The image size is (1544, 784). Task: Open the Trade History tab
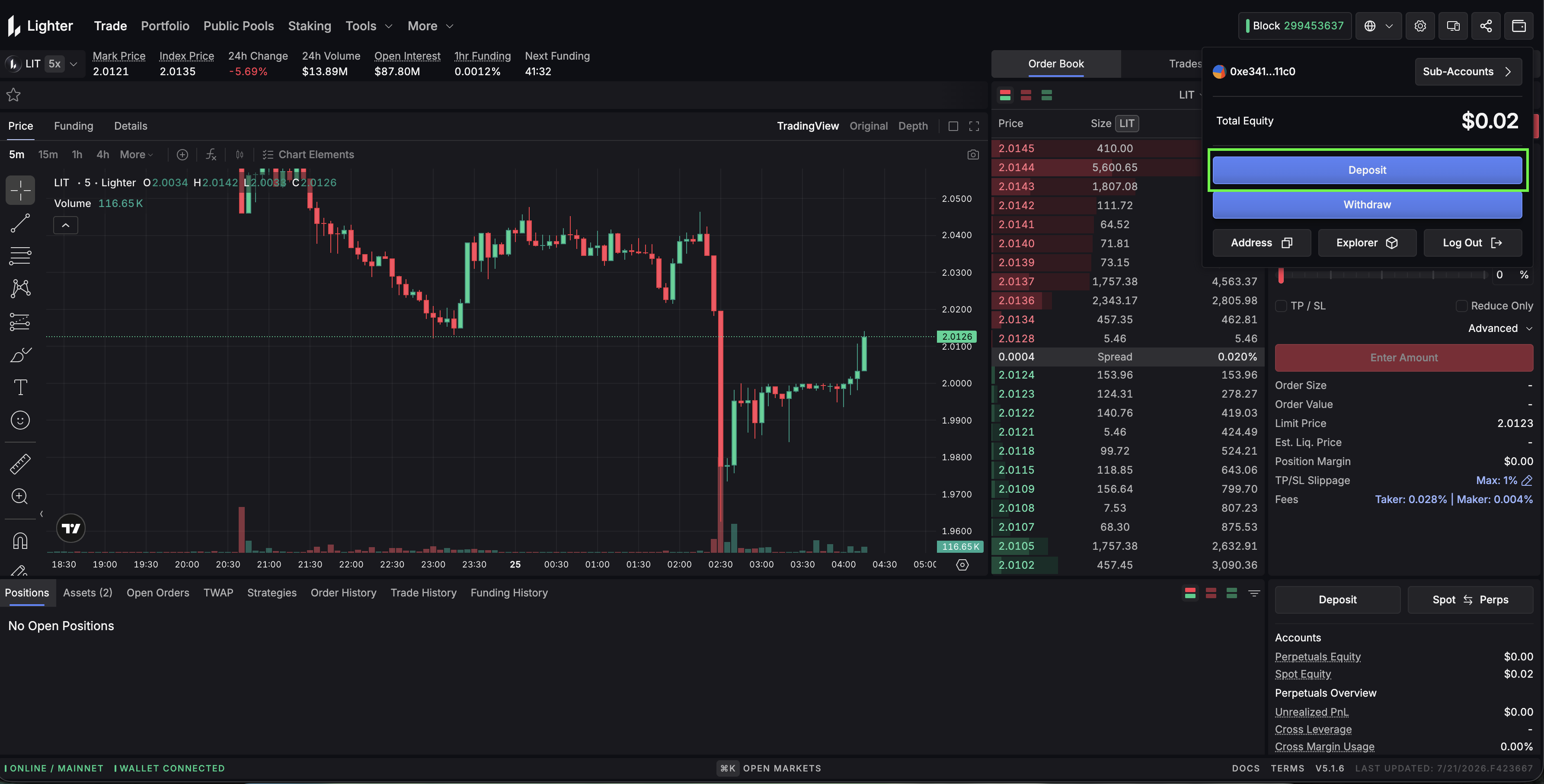423,593
